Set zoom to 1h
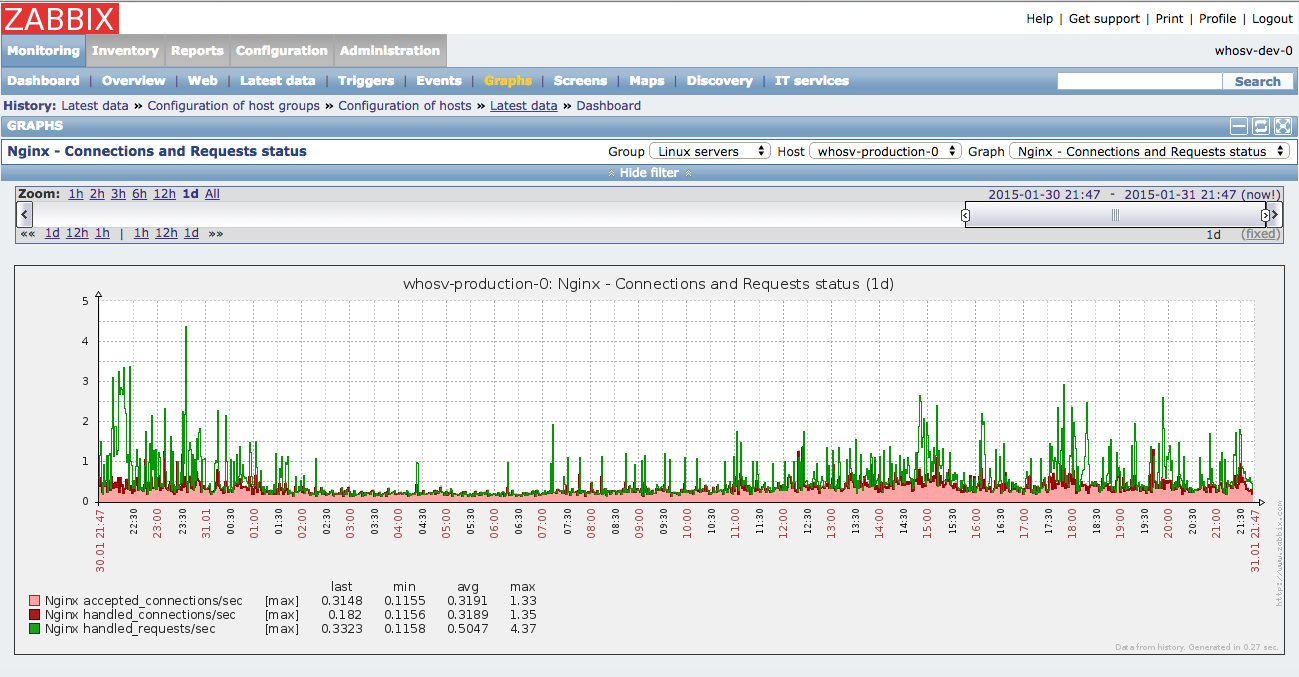This screenshot has height=677, width=1299. pyautogui.click(x=76, y=194)
